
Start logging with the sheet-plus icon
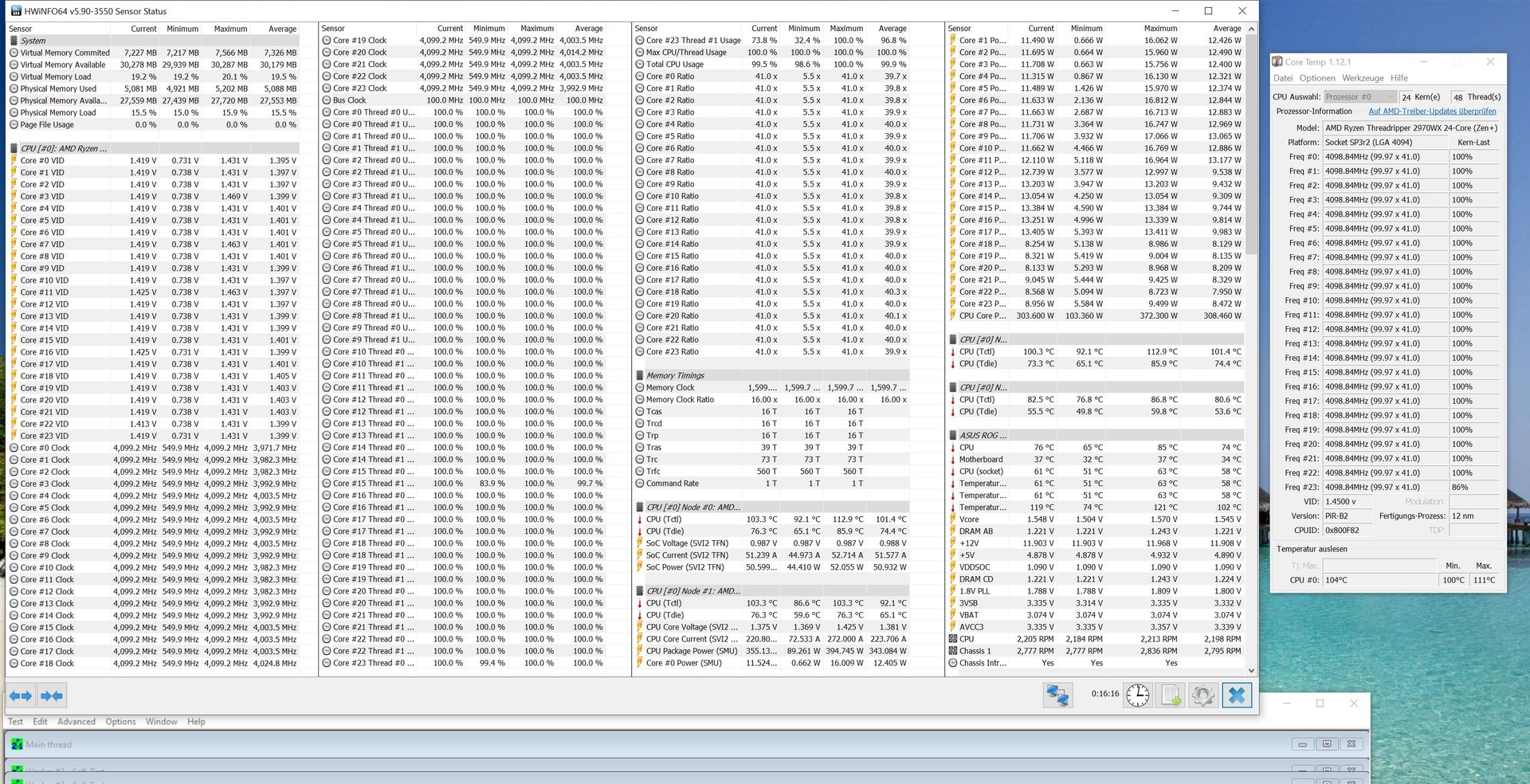click(x=1171, y=695)
